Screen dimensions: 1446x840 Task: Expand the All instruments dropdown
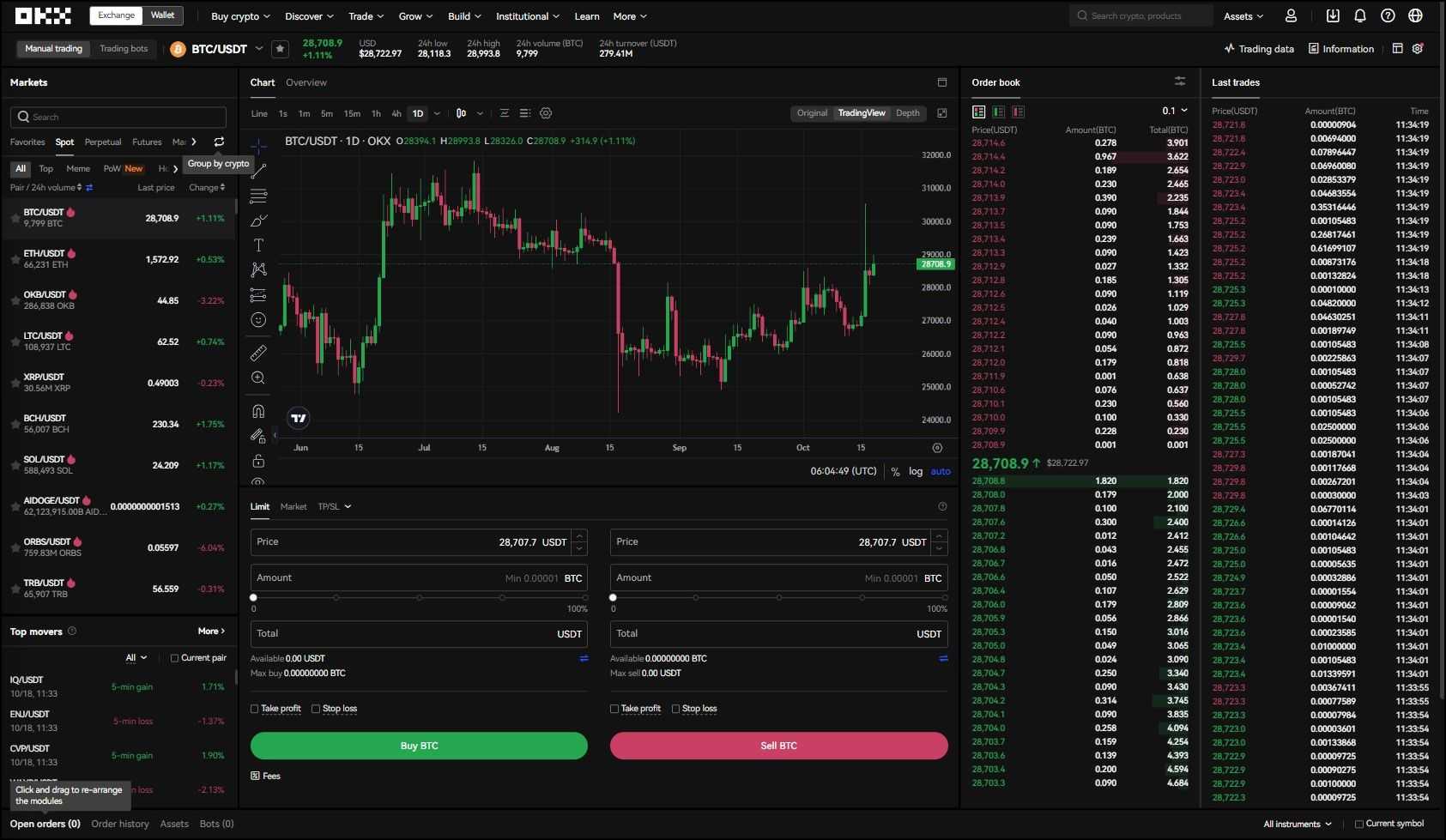coord(1297,823)
